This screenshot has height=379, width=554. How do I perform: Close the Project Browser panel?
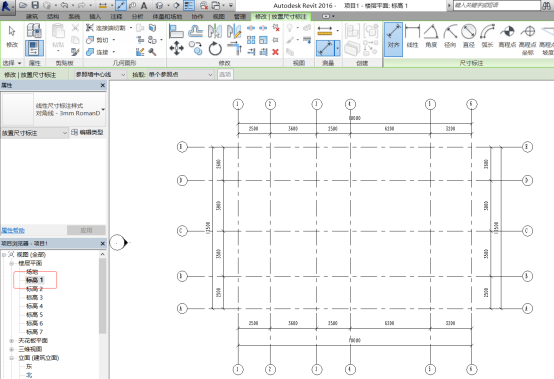point(102,243)
